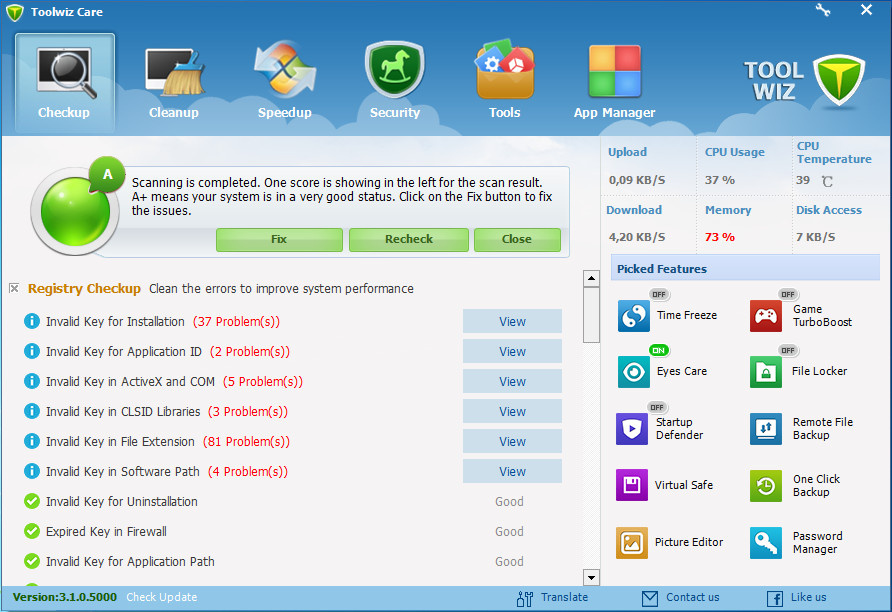Image resolution: width=892 pixels, height=612 pixels.
Task: View Invalid Key in CLSID Libraries problems
Action: tap(512, 411)
